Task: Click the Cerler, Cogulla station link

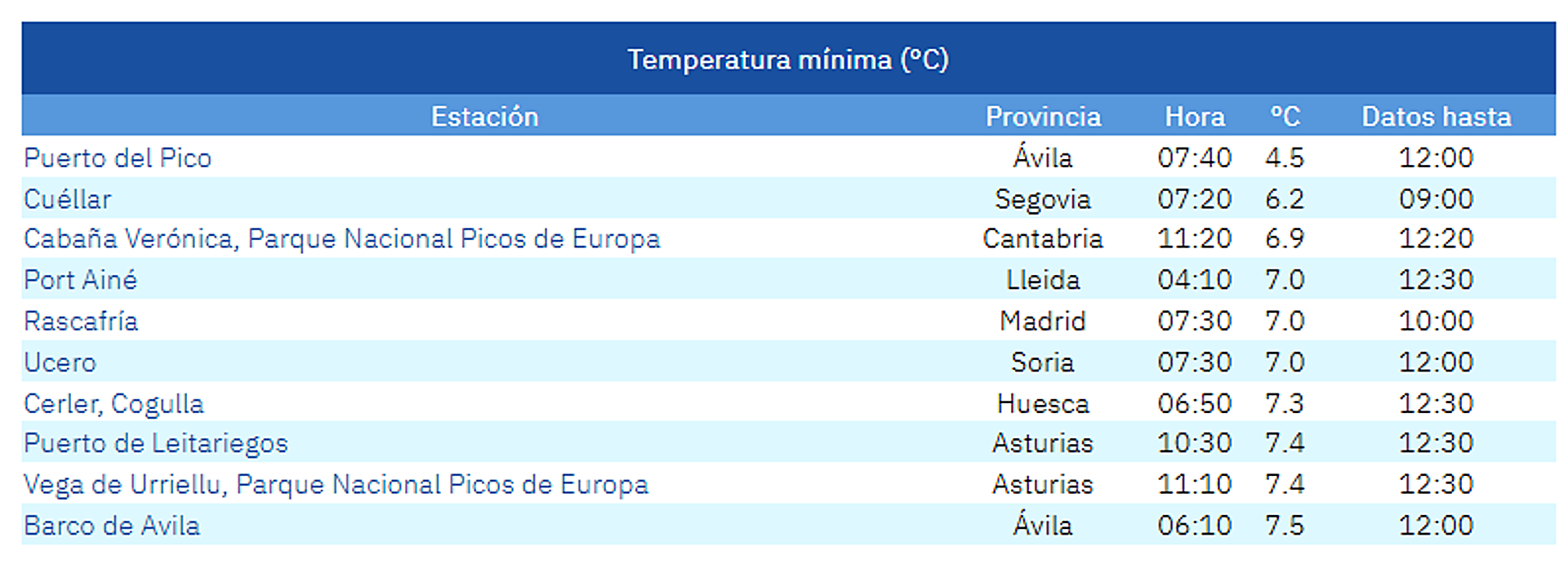Action: point(114,403)
